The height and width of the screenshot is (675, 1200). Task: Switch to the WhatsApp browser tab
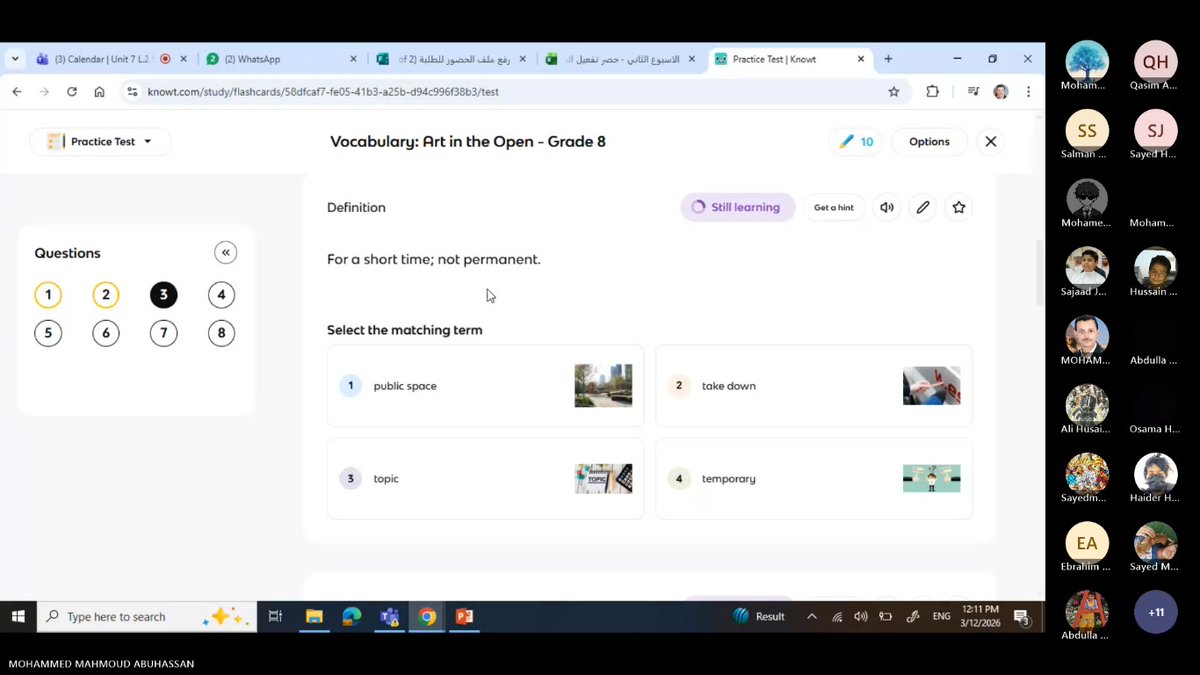(283, 59)
